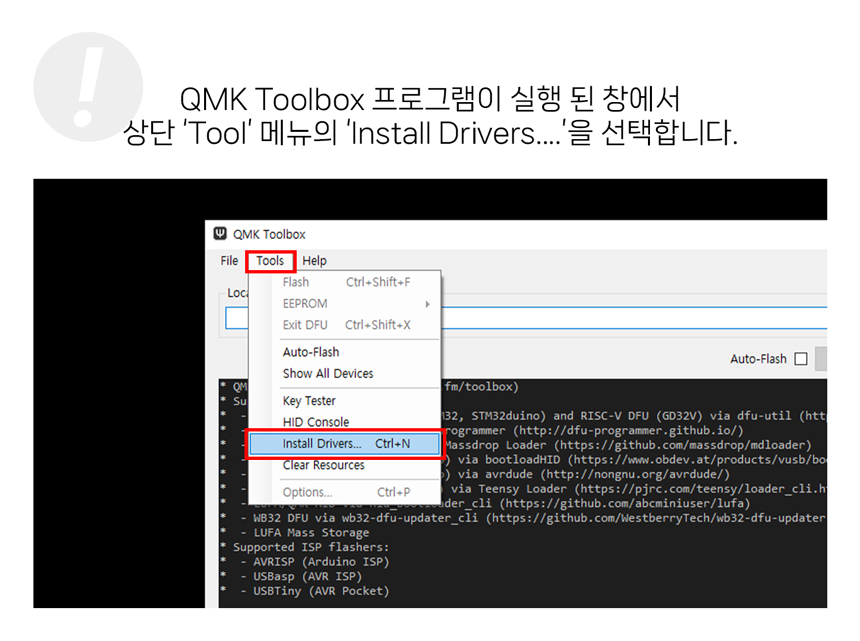The image size is (860, 641).
Task: Enable the Auto-Flash checkbox
Action: (x=801, y=359)
